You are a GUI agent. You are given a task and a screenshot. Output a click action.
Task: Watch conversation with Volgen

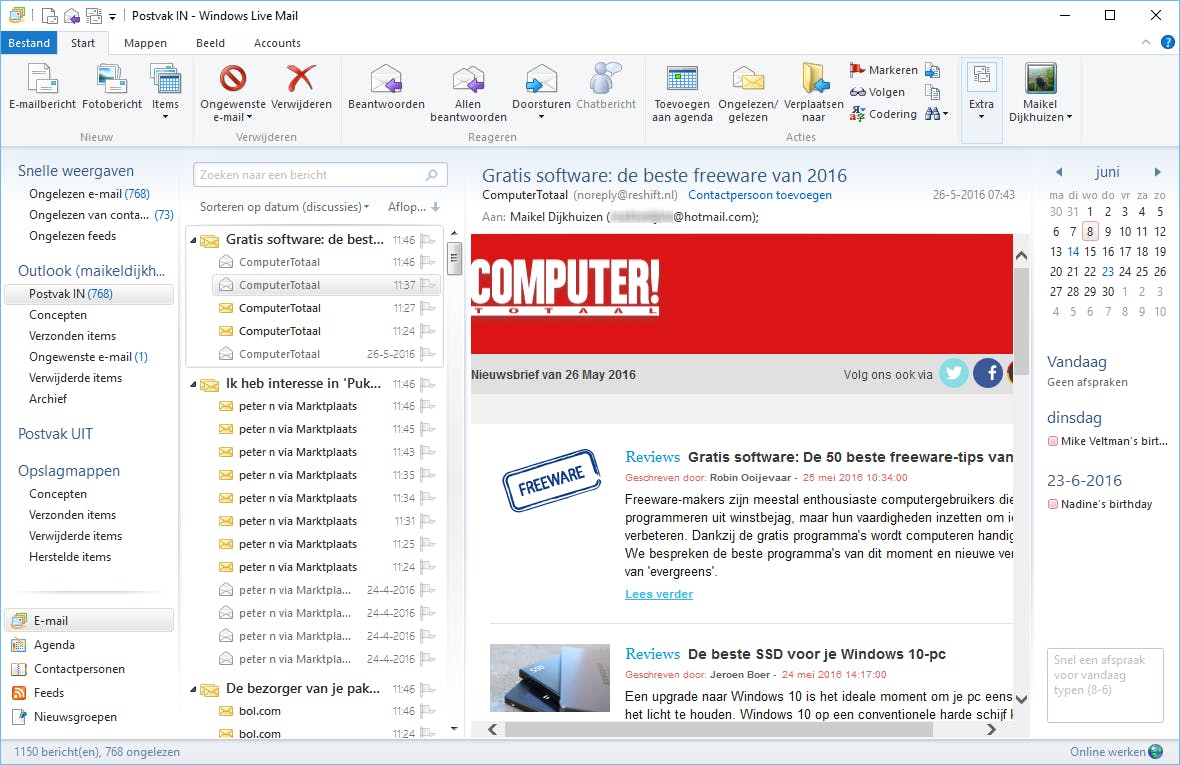tap(877, 92)
